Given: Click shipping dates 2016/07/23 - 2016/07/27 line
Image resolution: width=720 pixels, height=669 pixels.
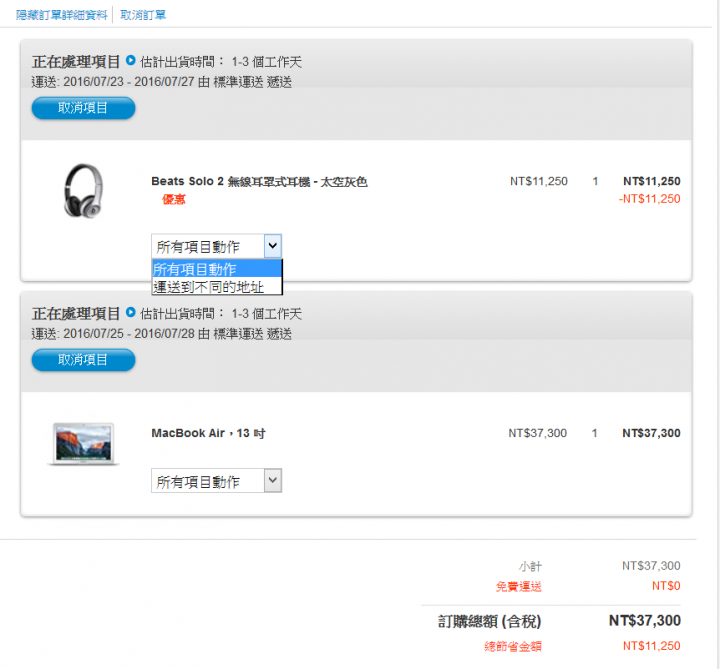Looking at the screenshot, I should click(162, 82).
